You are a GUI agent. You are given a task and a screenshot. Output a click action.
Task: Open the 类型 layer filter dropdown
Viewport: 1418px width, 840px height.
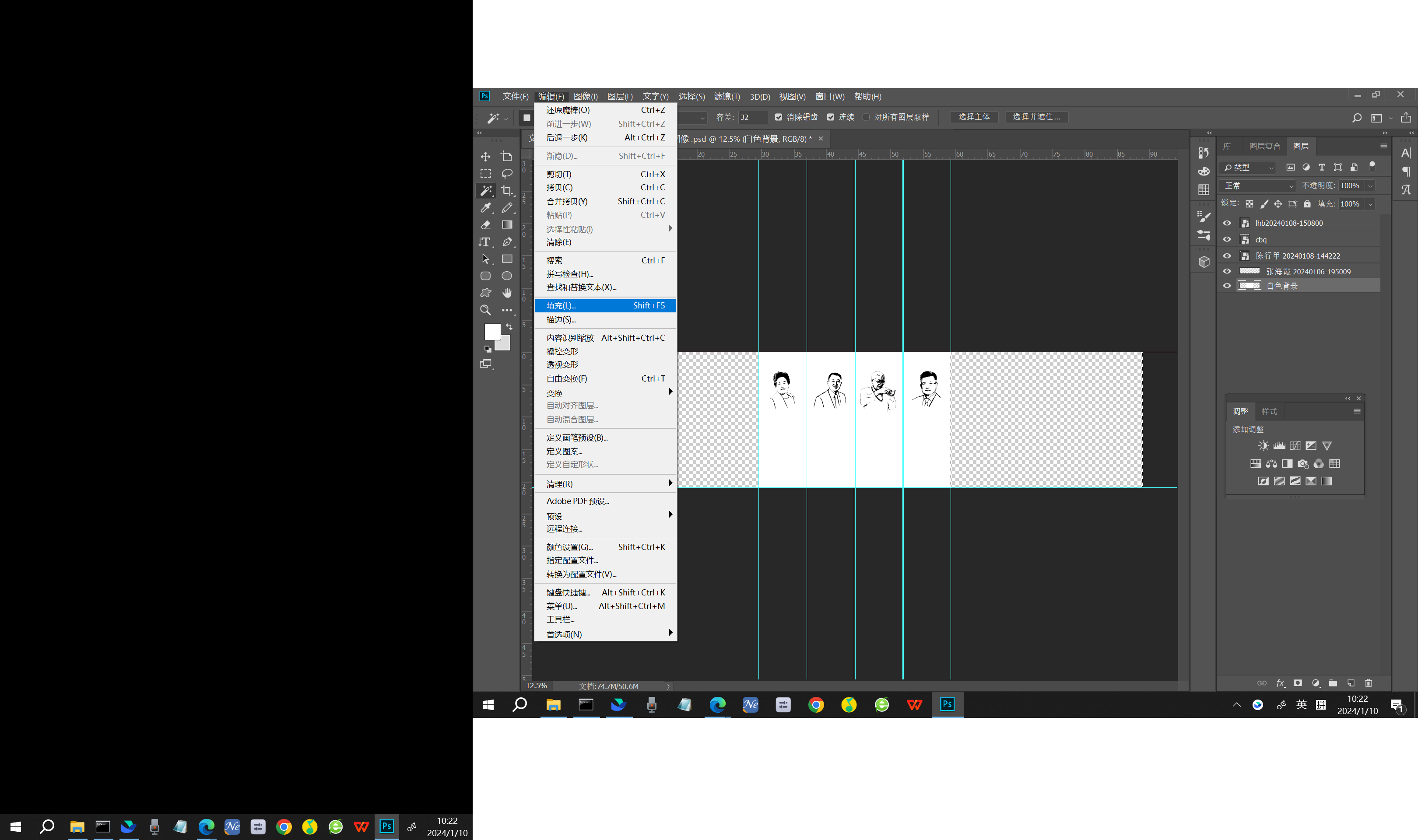click(x=1248, y=168)
